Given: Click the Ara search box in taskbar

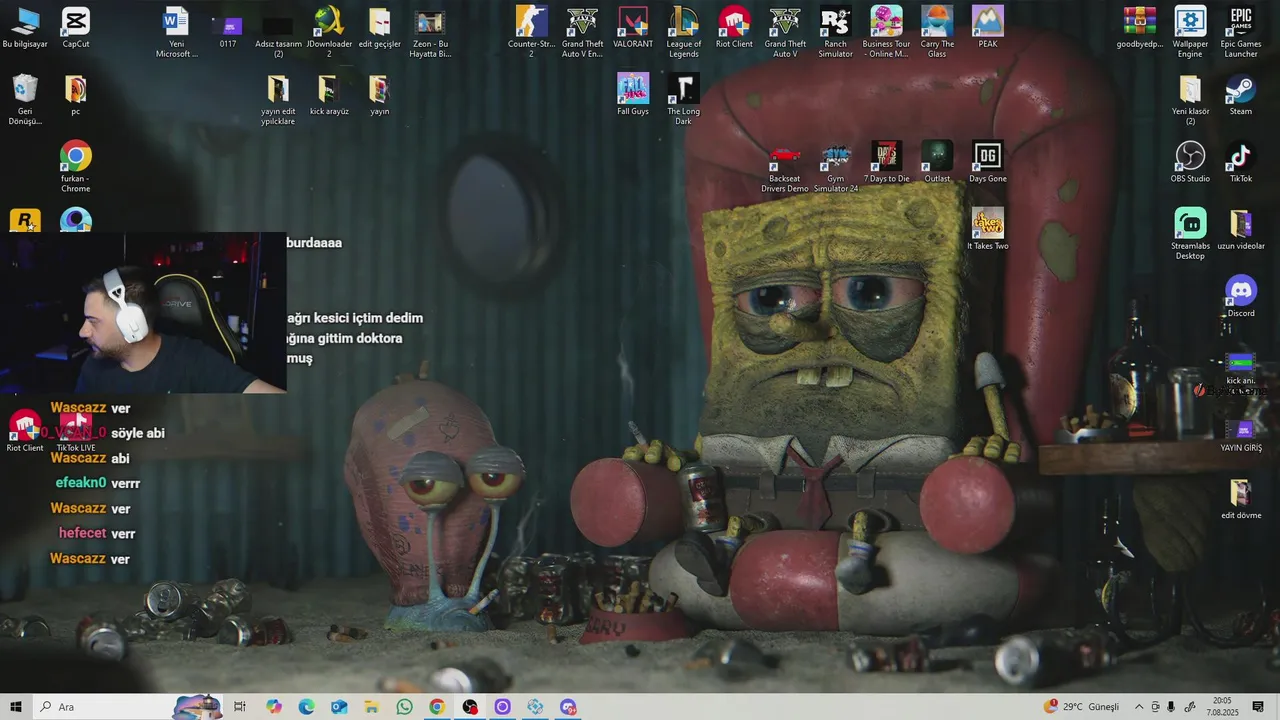Looking at the screenshot, I should pyautogui.click(x=130, y=707).
